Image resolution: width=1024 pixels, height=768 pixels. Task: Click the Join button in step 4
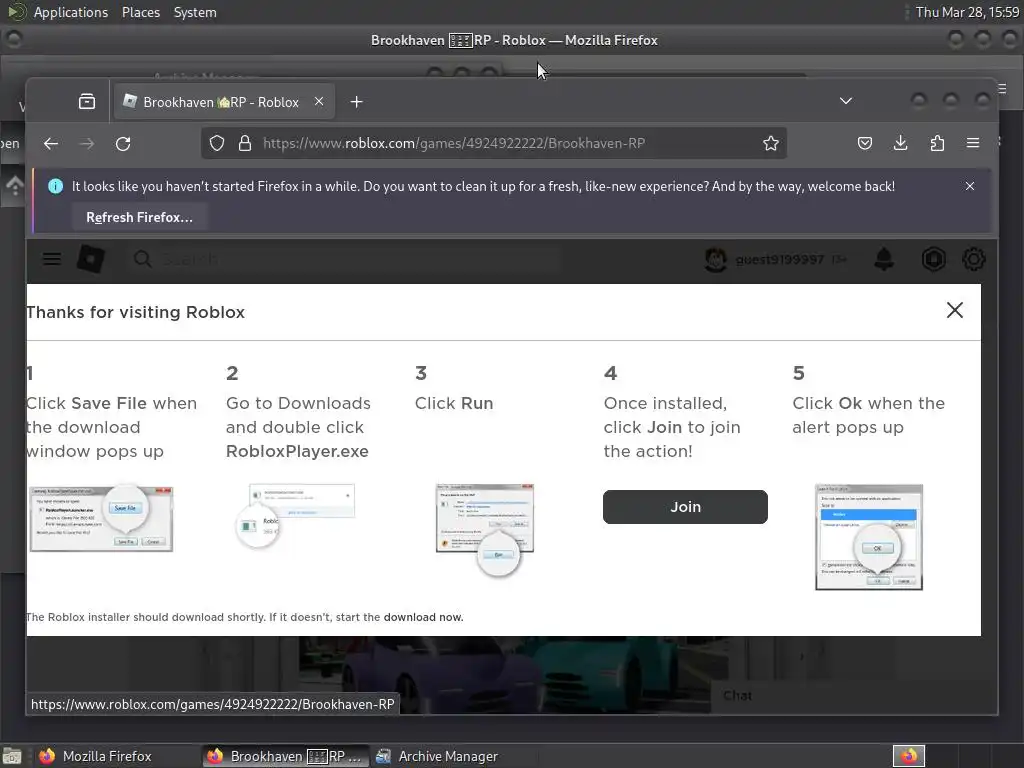(685, 507)
